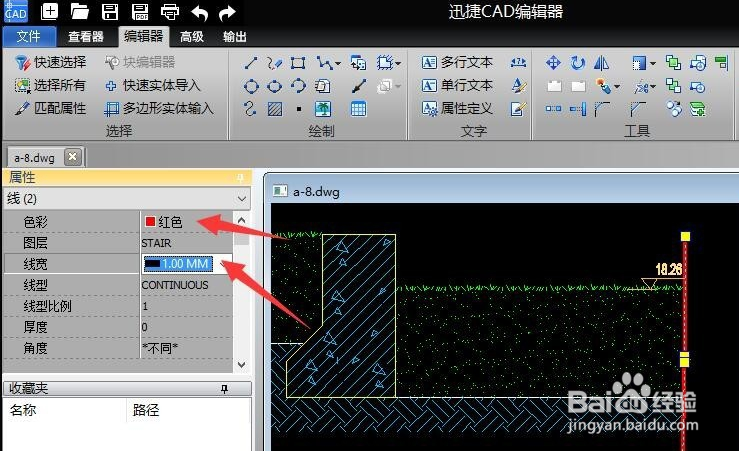Select the leader arrow tool
Screen dimensions: 739x451
359,86
